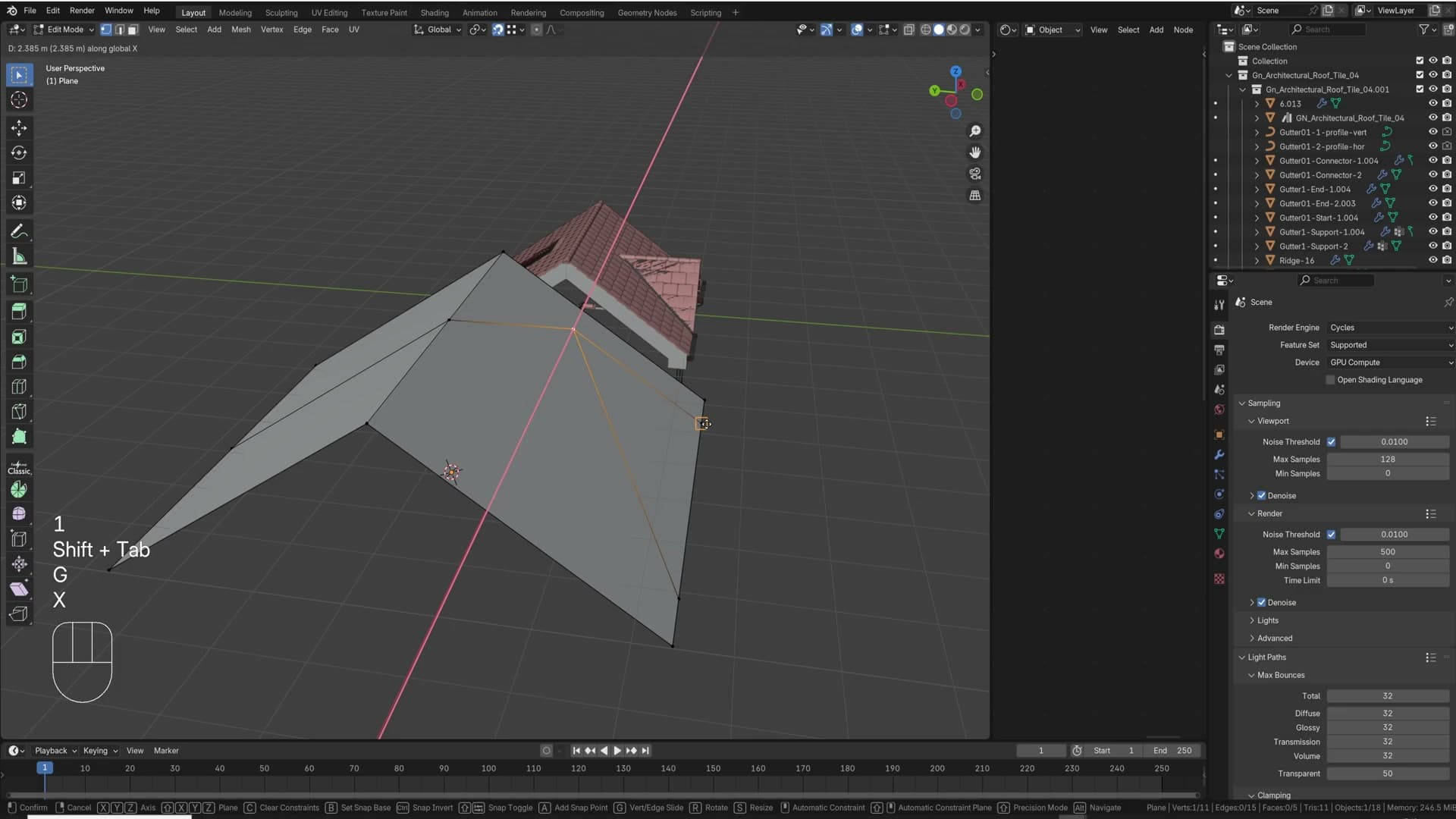
Task: Click the pan view hand icon
Action: [x=975, y=152]
